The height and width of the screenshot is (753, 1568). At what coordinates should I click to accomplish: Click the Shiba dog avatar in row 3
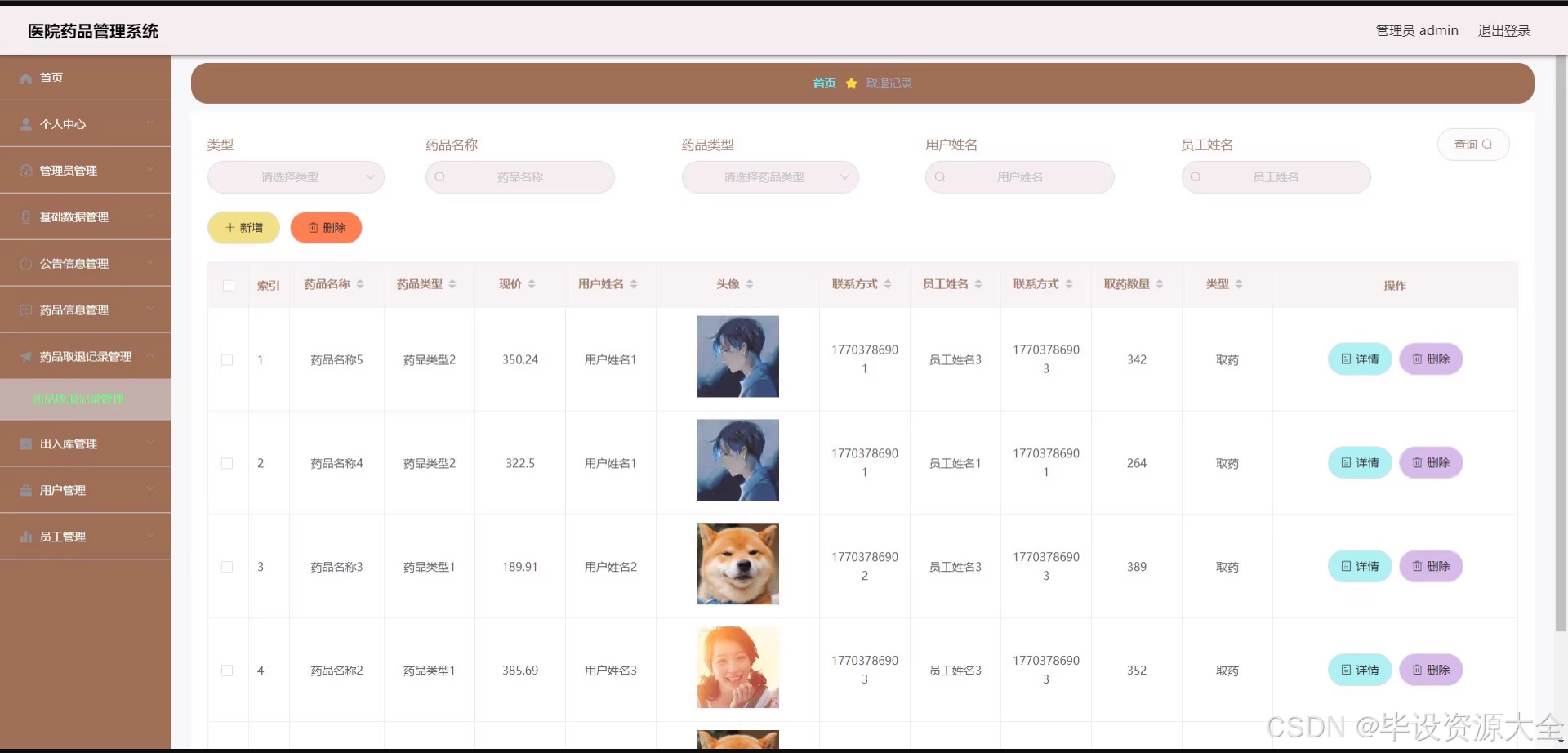click(738, 564)
